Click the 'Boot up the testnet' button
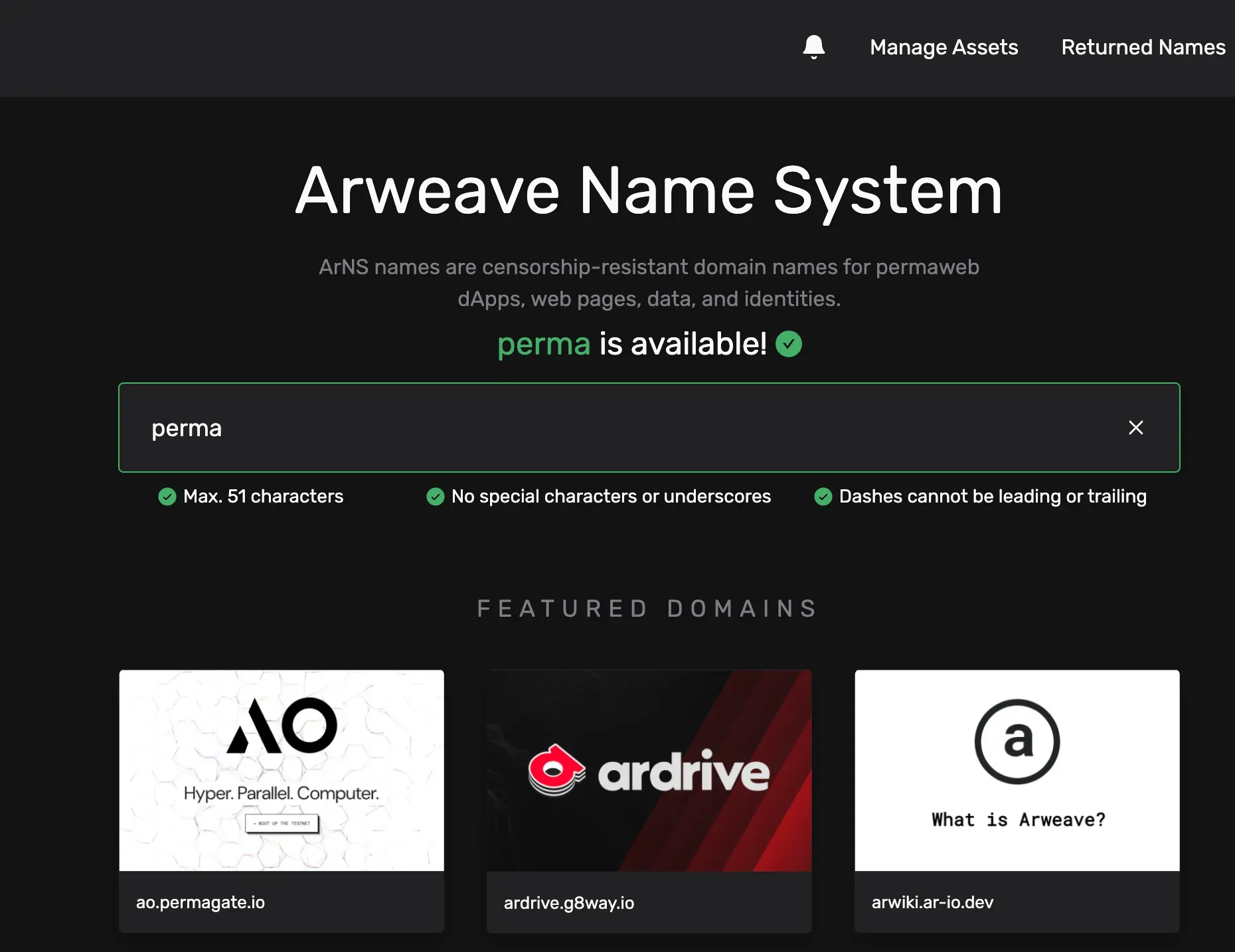 [282, 823]
